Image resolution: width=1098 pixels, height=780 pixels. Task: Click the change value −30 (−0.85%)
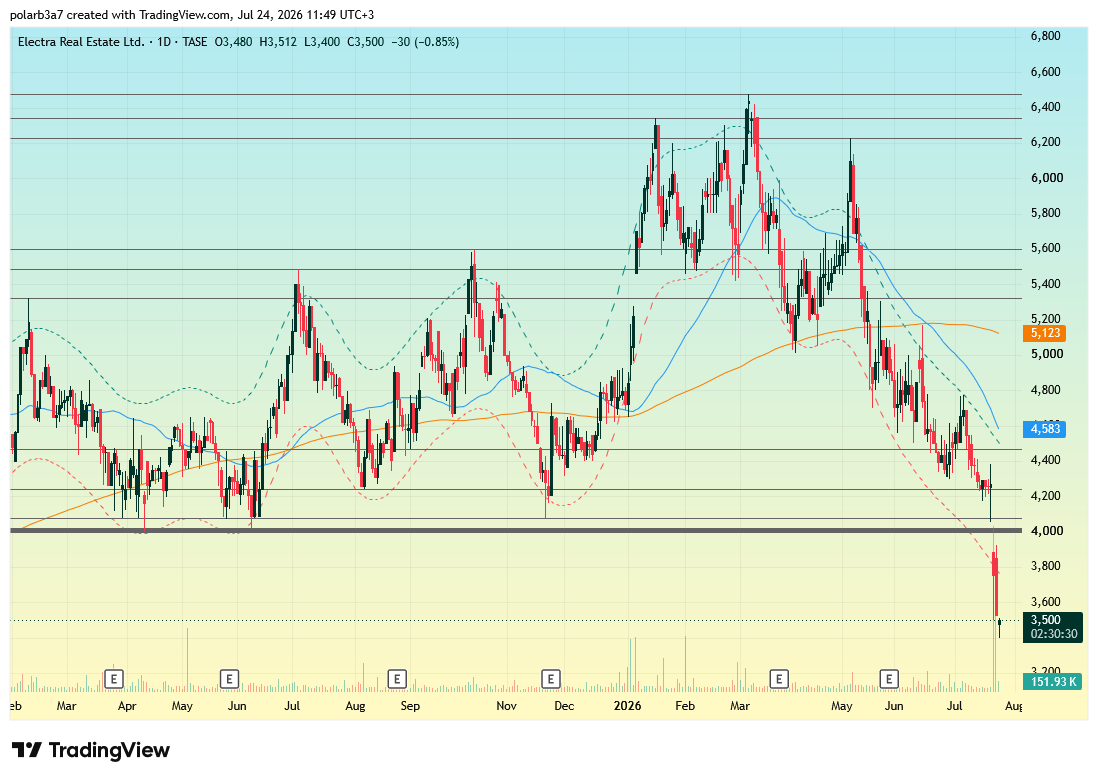(425, 42)
